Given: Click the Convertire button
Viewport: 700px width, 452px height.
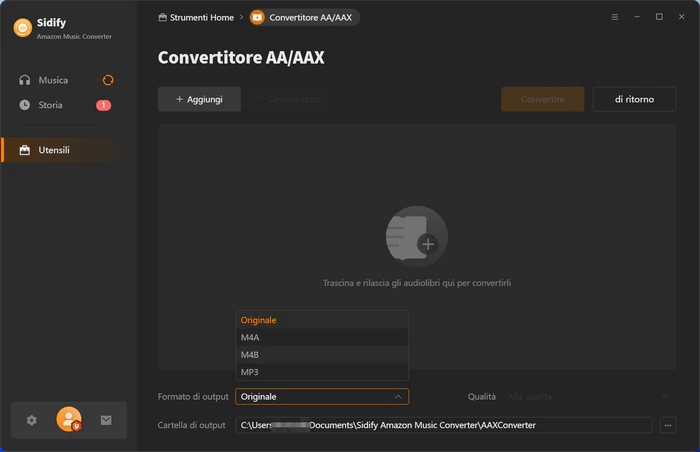Looking at the screenshot, I should [x=542, y=99].
